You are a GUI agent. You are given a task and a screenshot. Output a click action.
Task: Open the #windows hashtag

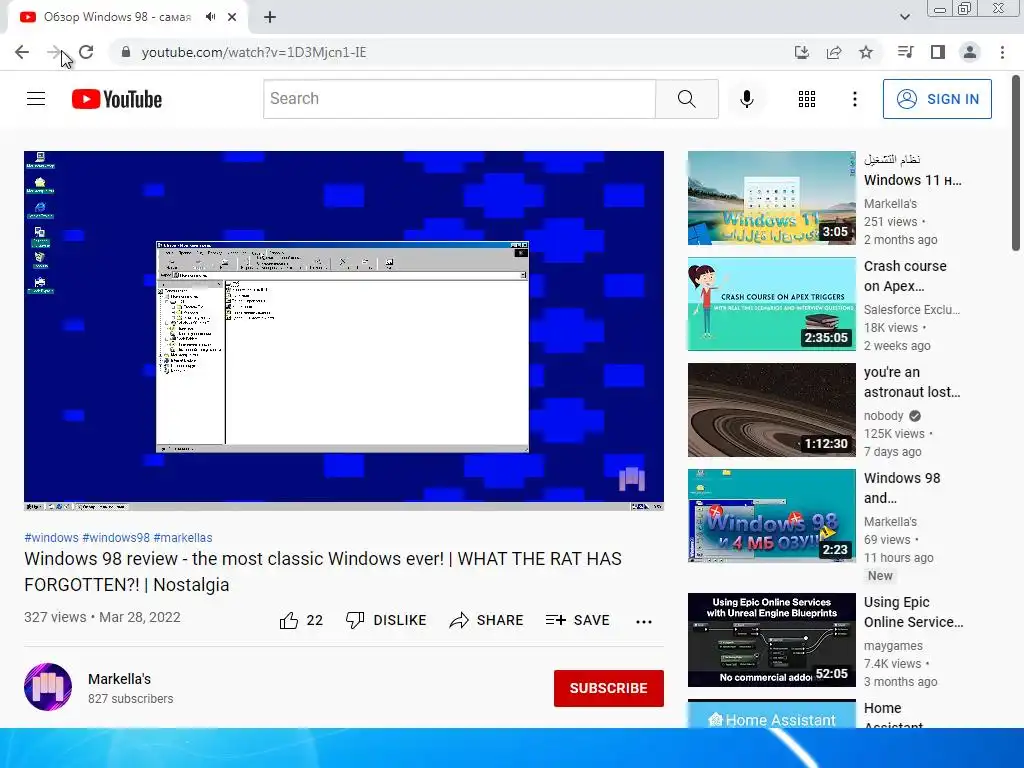52,537
